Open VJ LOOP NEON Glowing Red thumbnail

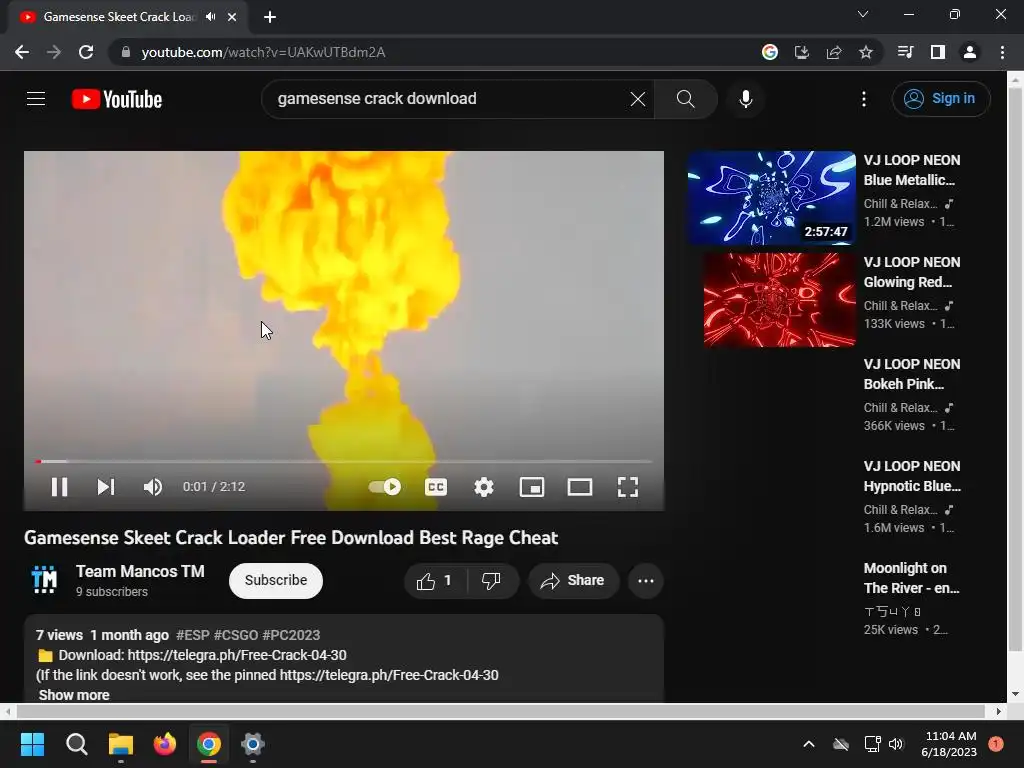pyautogui.click(x=779, y=300)
